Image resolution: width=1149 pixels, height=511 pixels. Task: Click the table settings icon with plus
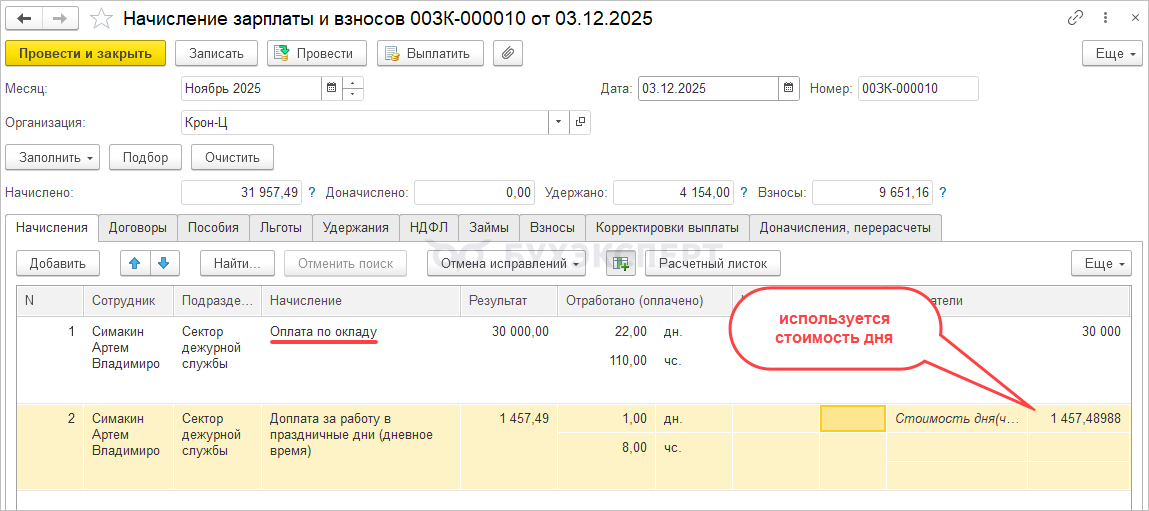621,263
